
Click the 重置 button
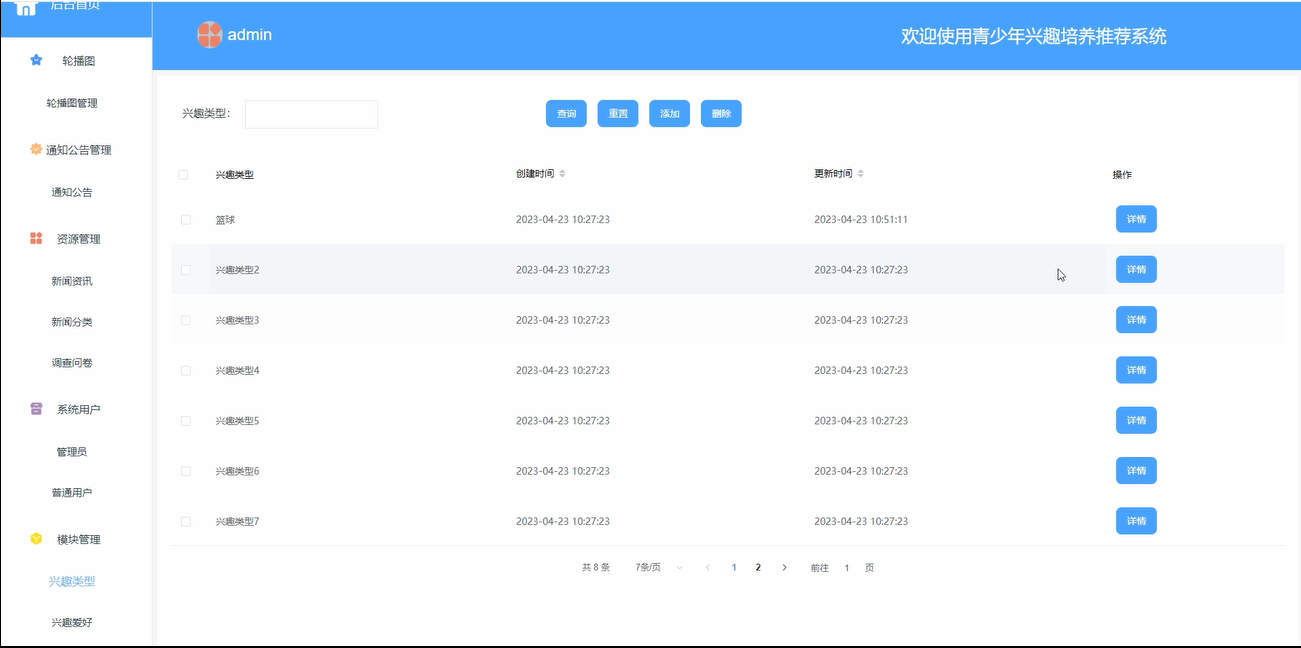pos(618,114)
